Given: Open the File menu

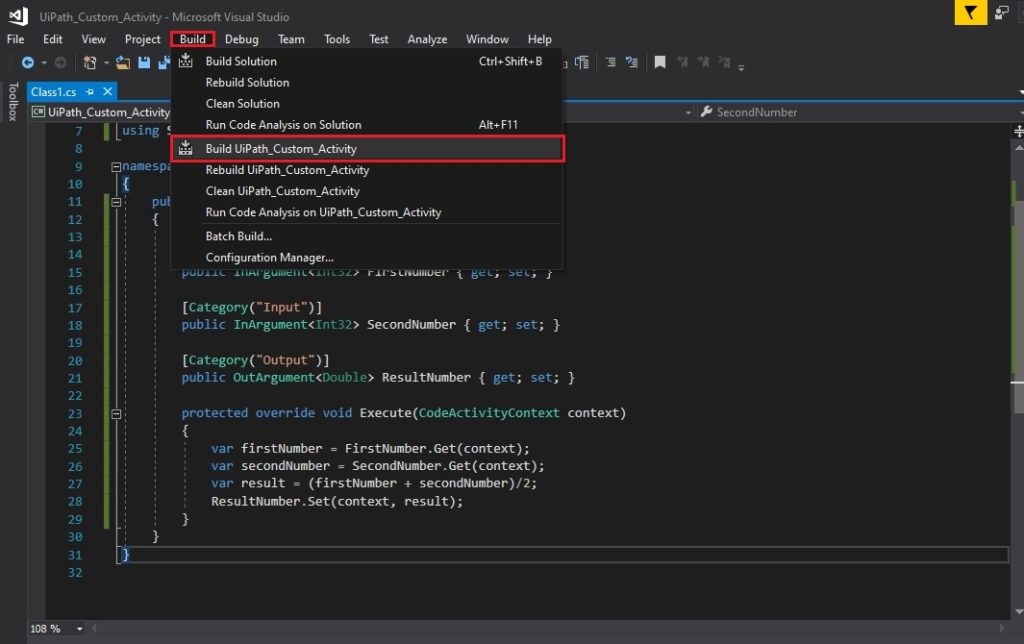Looking at the screenshot, I should point(16,39).
